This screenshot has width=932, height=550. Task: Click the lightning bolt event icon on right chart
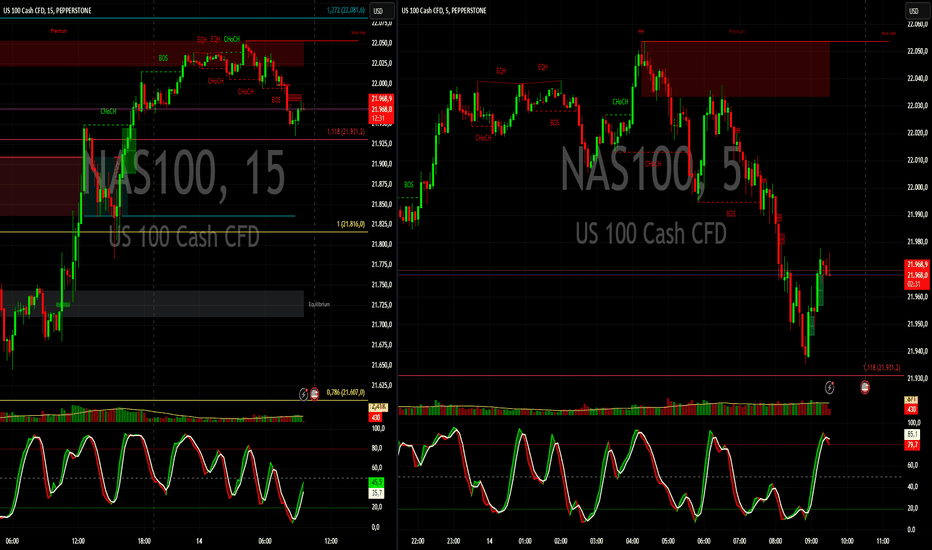pos(828,386)
